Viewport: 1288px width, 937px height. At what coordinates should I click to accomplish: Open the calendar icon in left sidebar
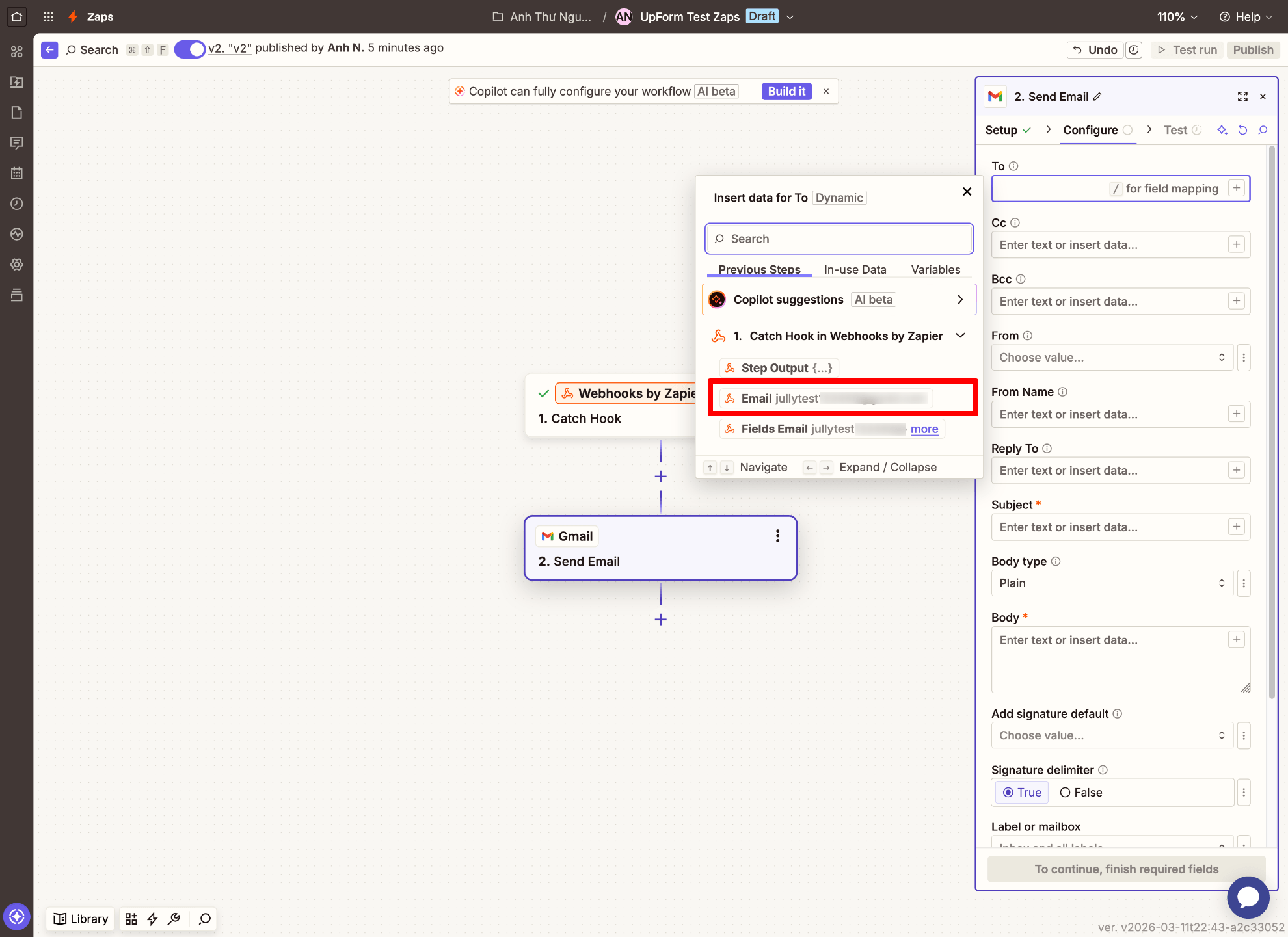17,173
